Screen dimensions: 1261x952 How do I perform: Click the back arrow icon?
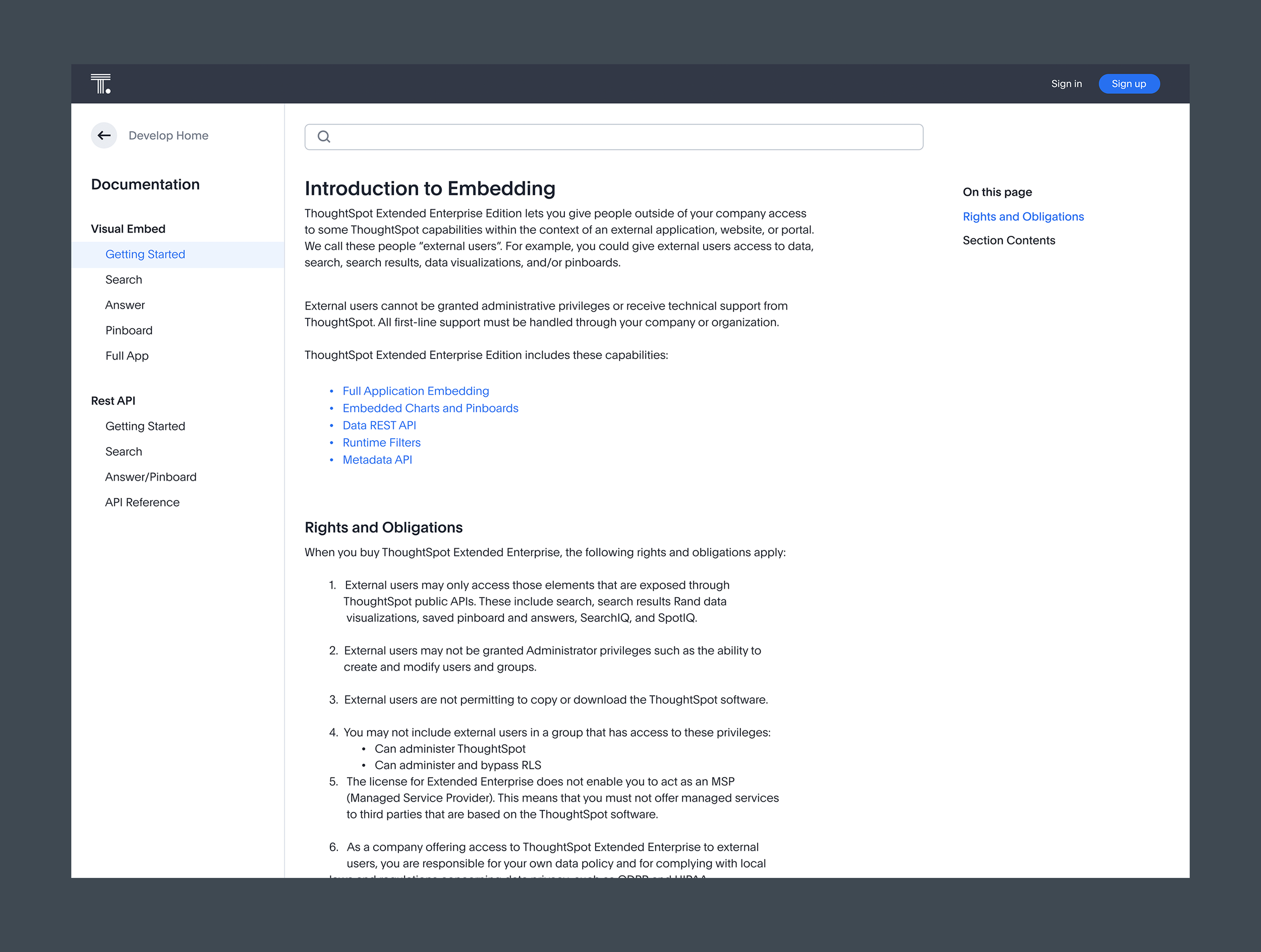click(x=104, y=136)
